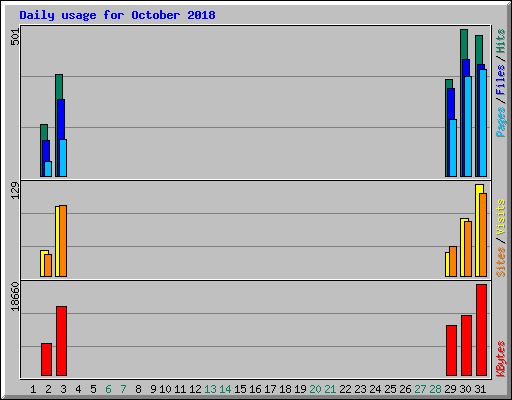The image size is (512, 400).
Task: Click the orange sites bar for day 31
Action: pyautogui.click(x=483, y=235)
